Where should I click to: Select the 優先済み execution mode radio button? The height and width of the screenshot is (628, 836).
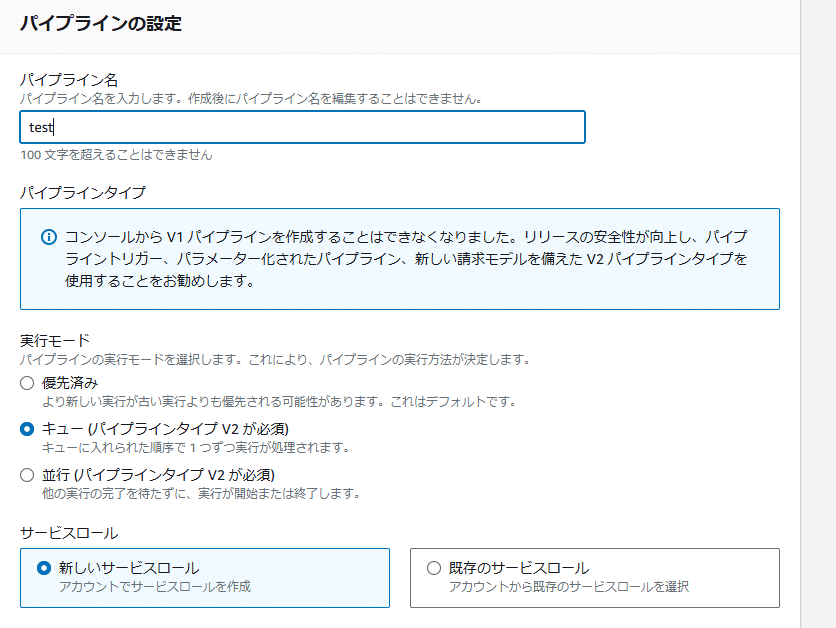coord(27,383)
